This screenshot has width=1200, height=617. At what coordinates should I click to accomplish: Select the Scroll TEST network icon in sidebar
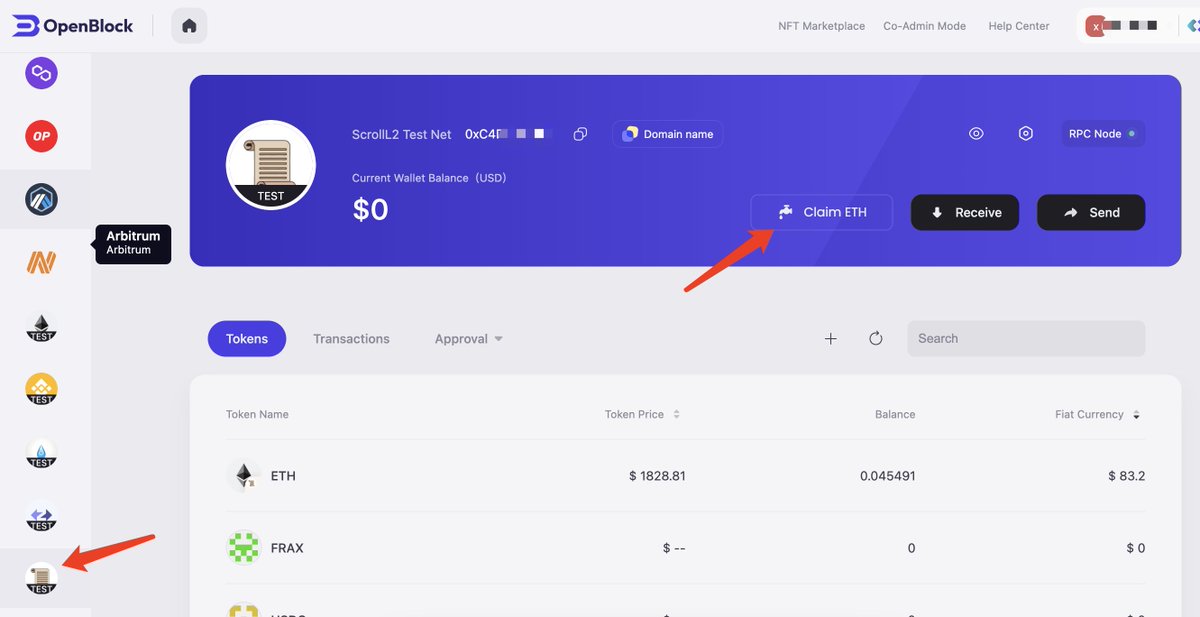tap(42, 579)
